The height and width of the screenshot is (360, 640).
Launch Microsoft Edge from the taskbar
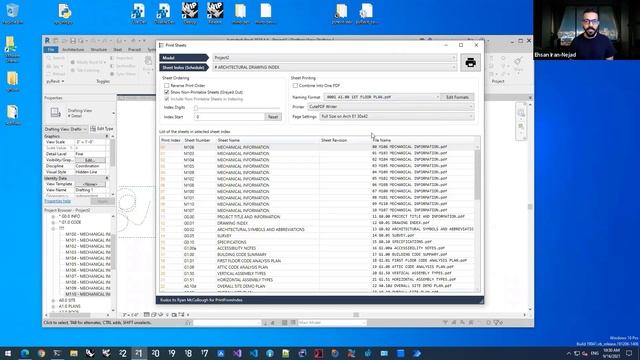[25, 353]
